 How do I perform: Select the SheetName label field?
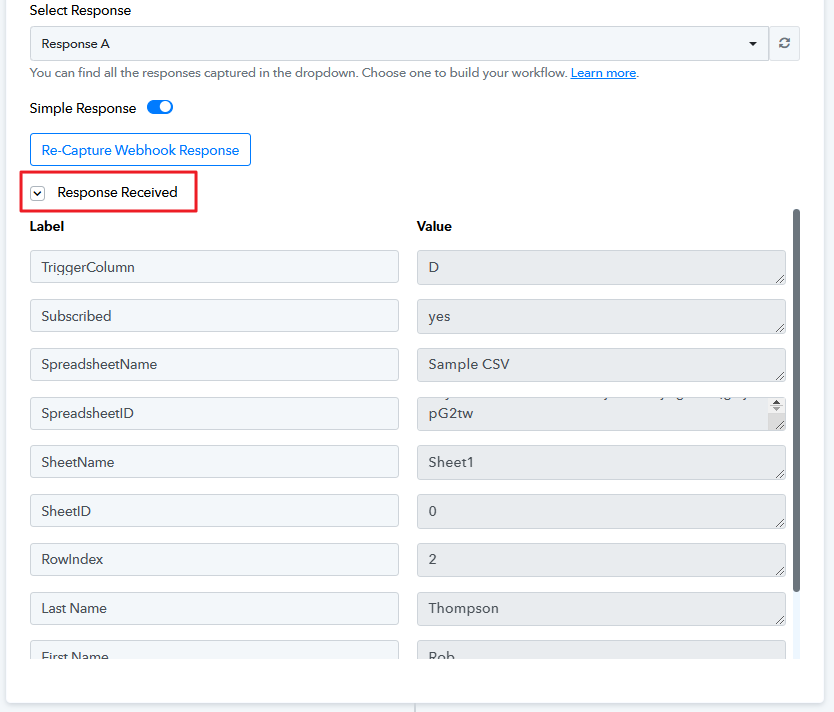(x=214, y=463)
